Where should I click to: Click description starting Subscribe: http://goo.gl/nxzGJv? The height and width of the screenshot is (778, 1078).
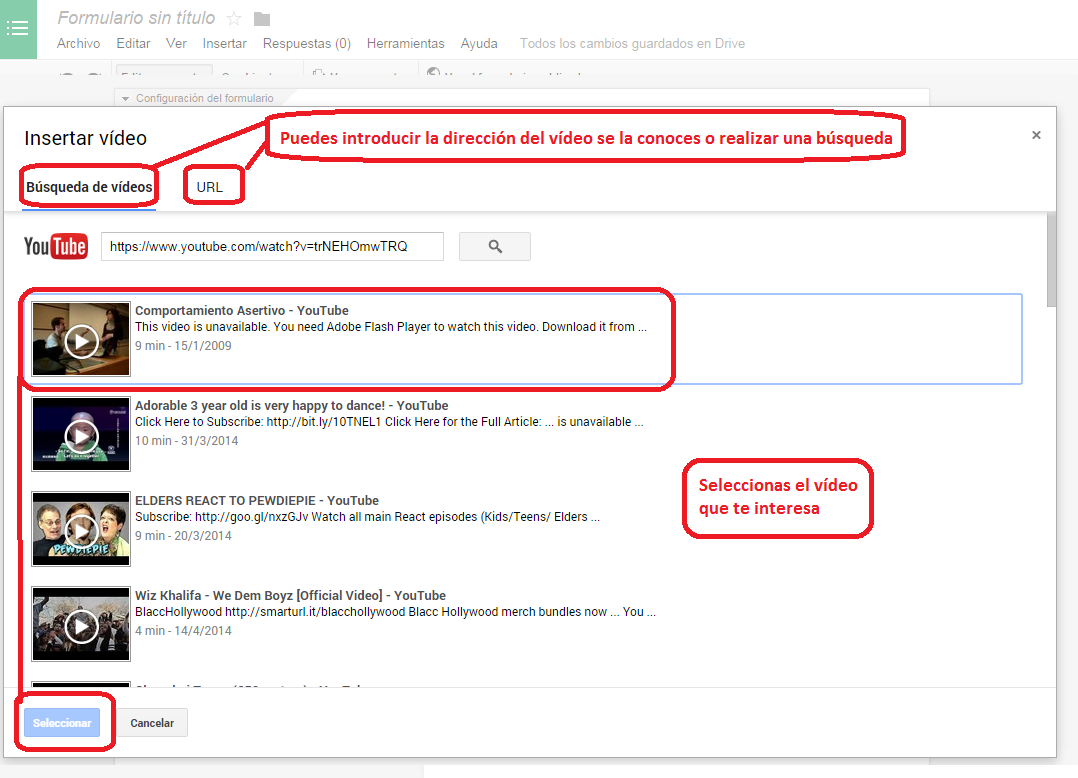pos(367,517)
